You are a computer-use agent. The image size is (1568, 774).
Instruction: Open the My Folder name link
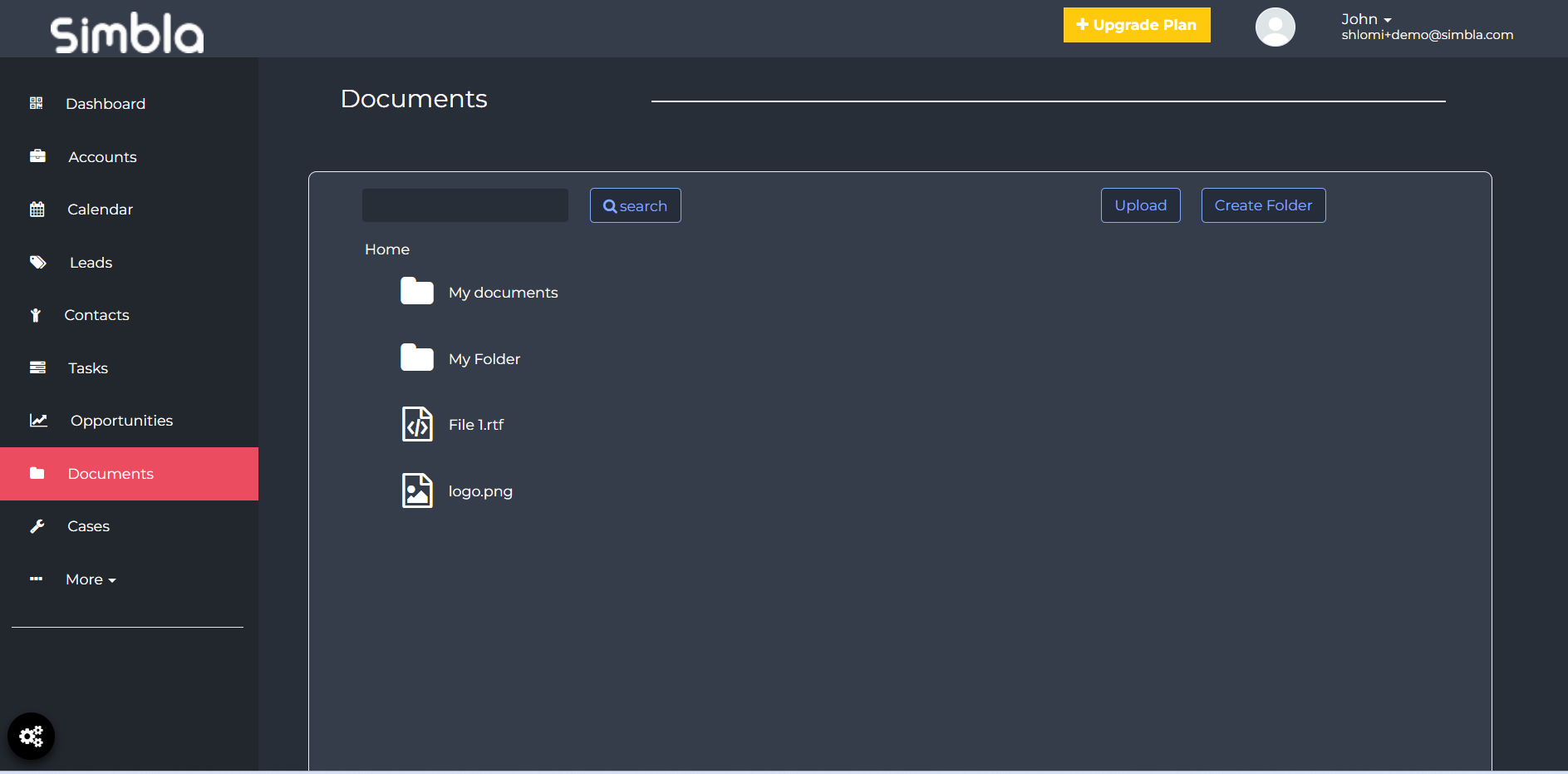[x=484, y=359]
